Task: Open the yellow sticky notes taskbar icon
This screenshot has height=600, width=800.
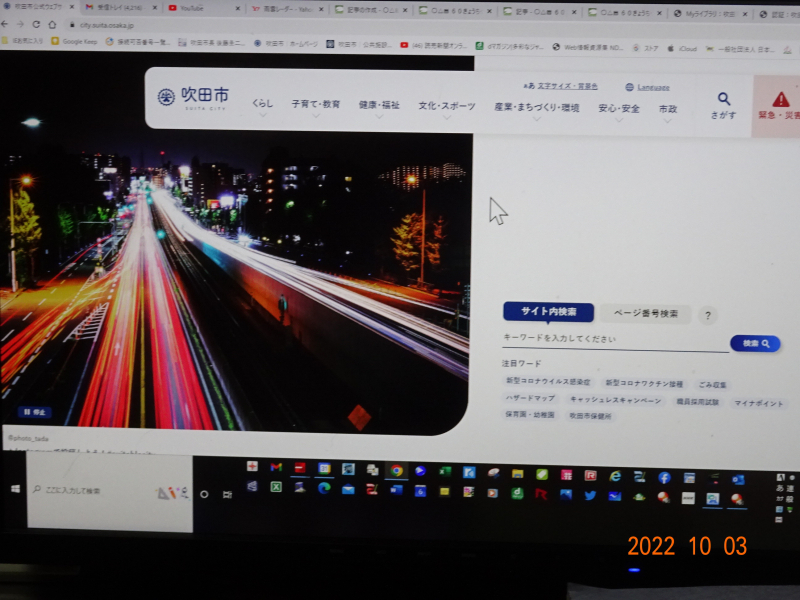Action: pos(444,492)
